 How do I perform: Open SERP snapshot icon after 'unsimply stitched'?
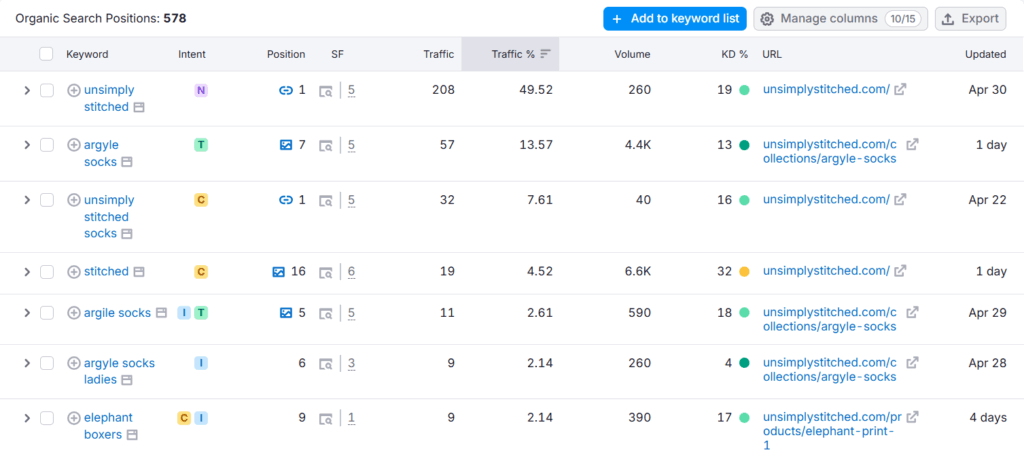(139, 107)
